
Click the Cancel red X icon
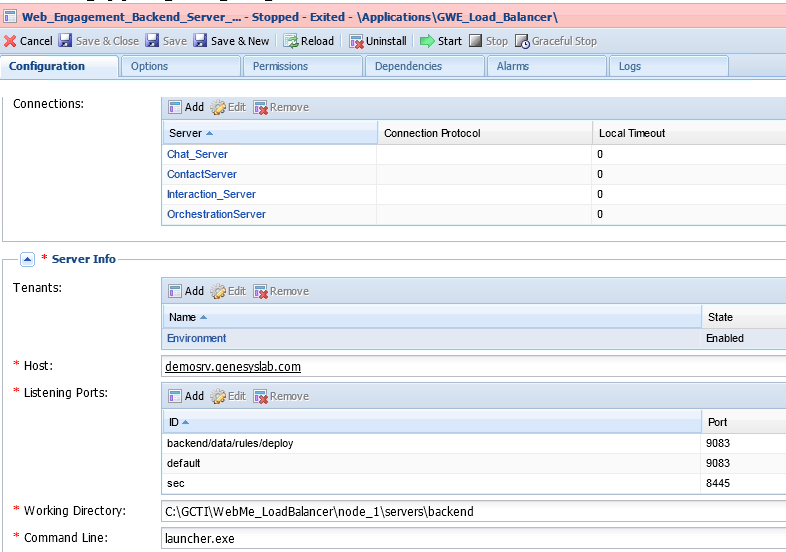pyautogui.click(x=10, y=41)
